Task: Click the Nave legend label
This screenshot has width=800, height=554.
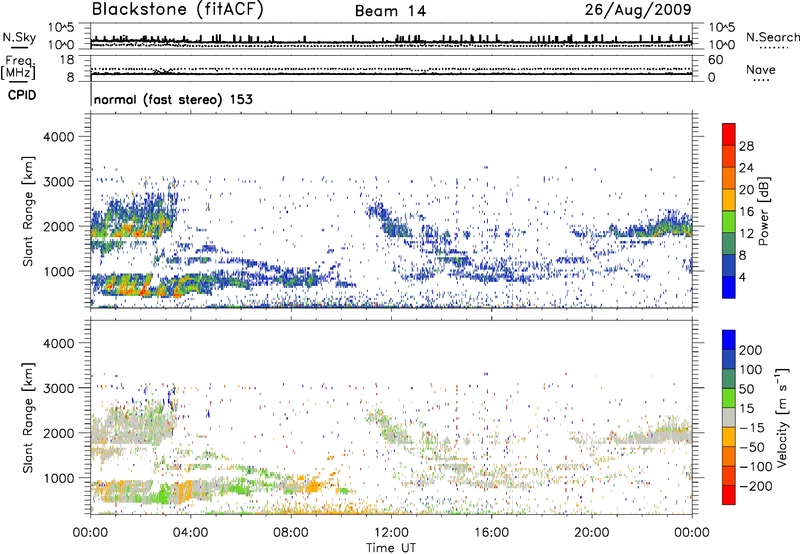Action: tap(761, 70)
